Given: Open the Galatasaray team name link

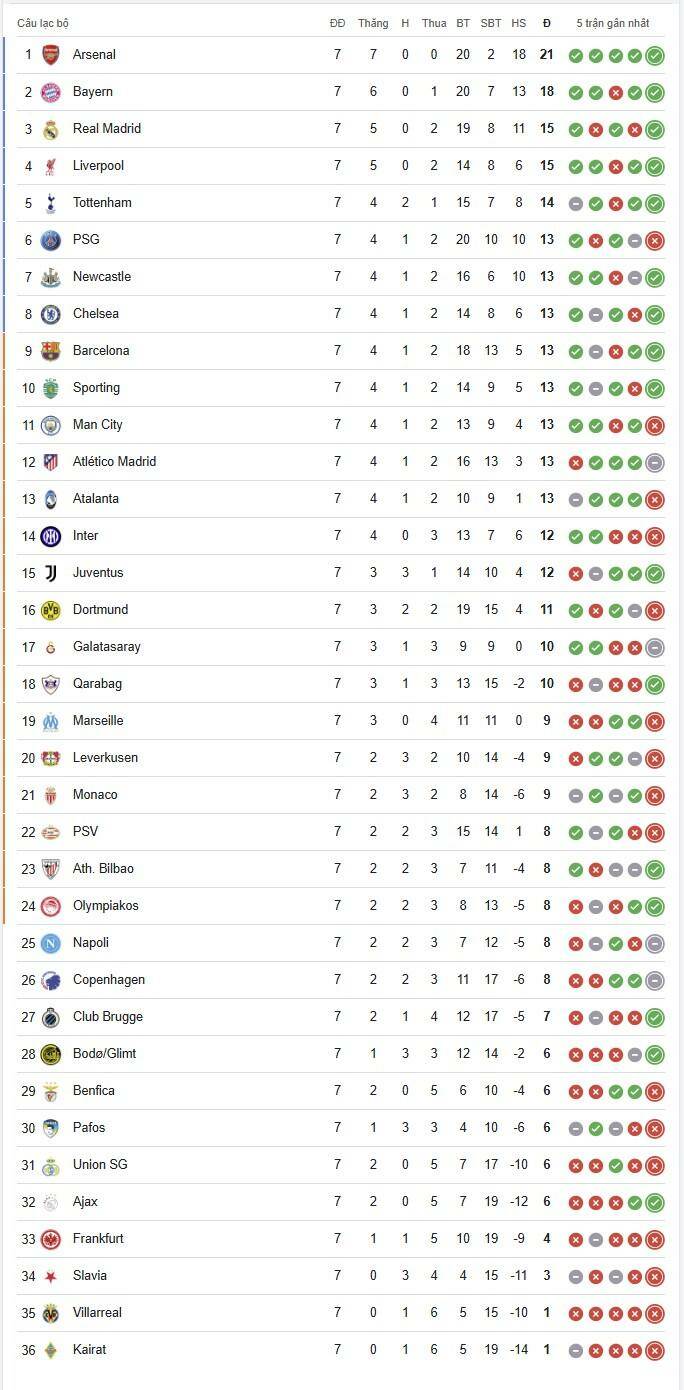Looking at the screenshot, I should point(107,647).
